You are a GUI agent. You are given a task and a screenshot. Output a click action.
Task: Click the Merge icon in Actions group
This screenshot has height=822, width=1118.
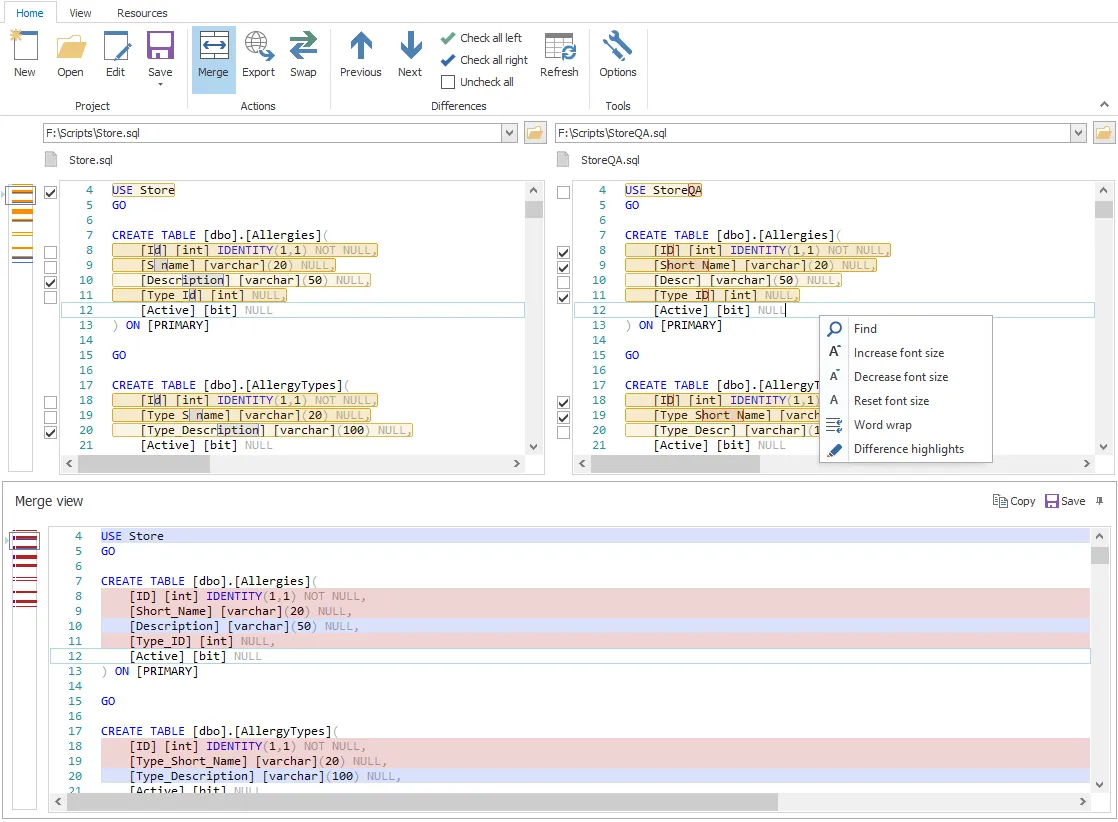tap(213, 55)
